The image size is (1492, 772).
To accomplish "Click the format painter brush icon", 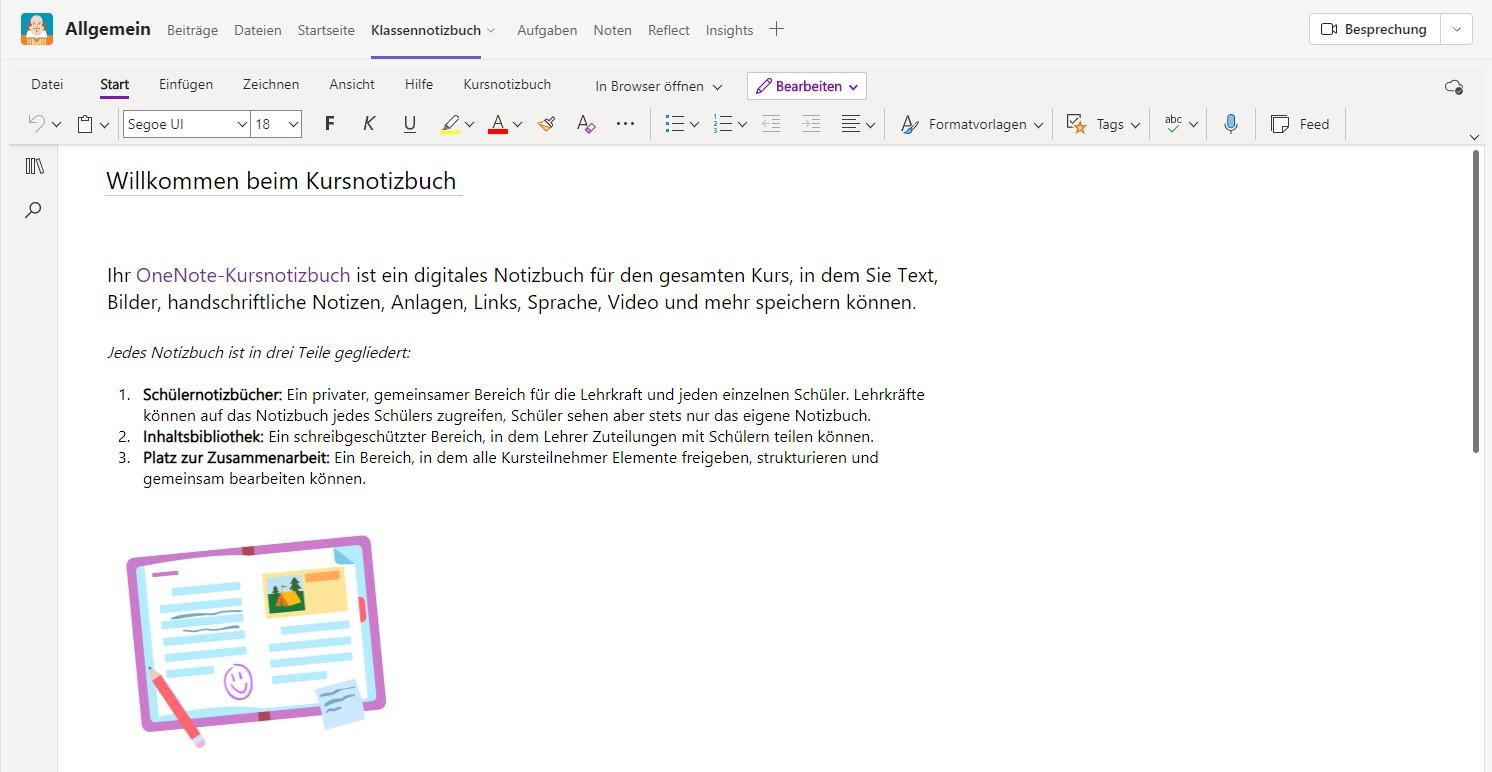I will coord(546,124).
